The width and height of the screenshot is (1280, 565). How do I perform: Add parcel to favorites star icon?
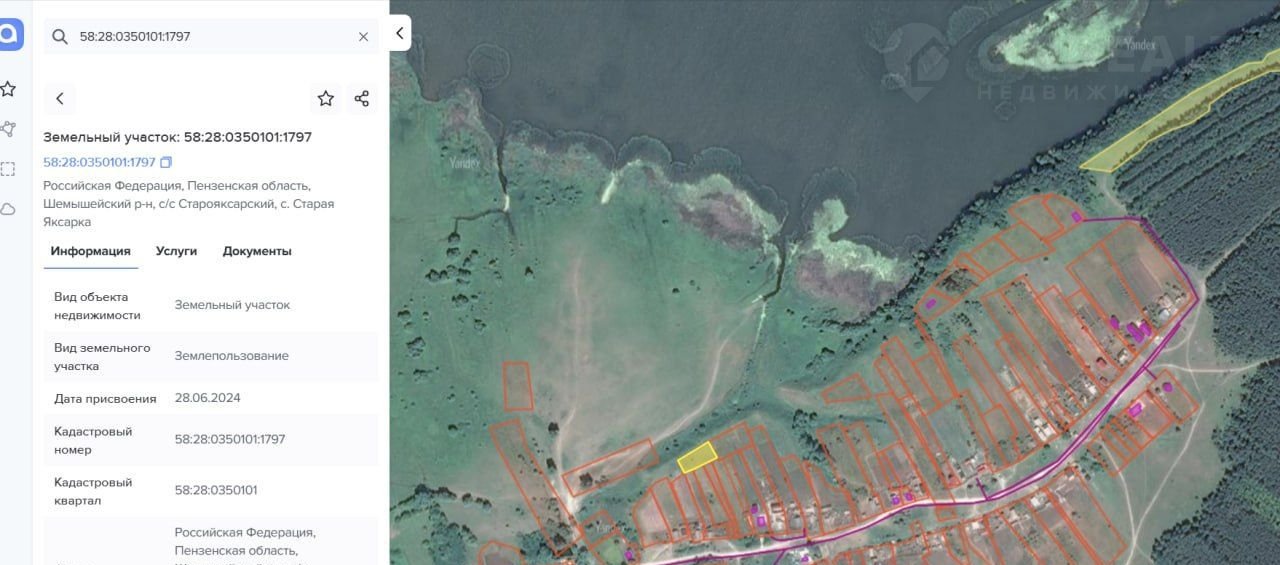tap(325, 98)
